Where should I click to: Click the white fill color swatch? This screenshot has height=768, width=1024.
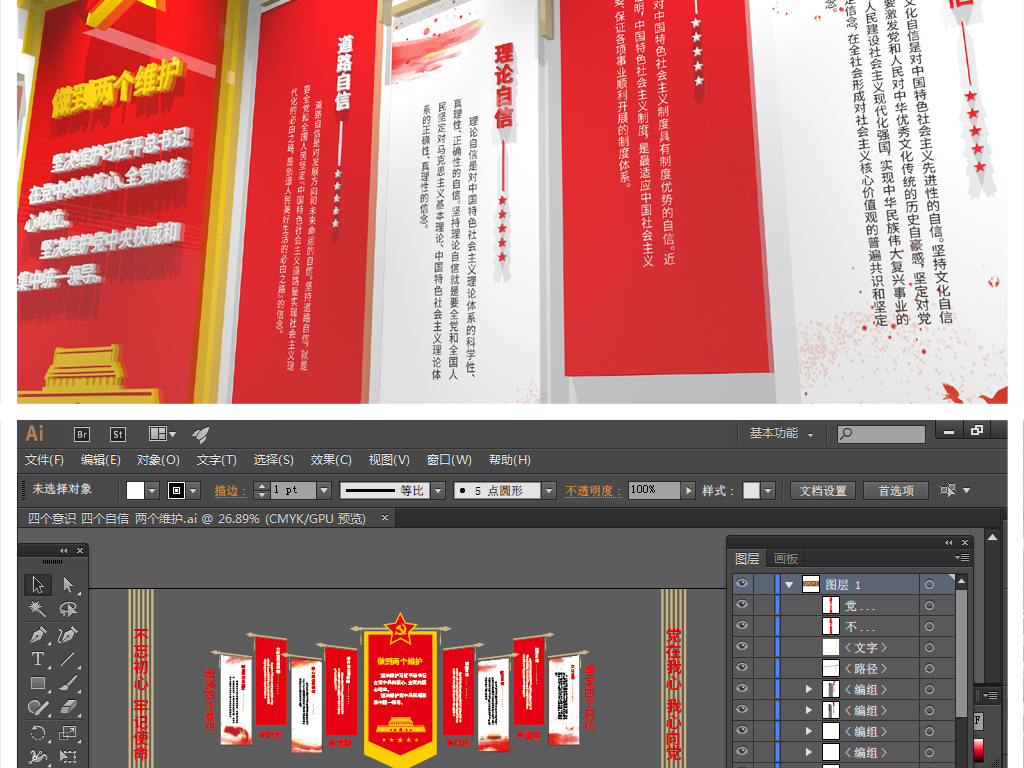coord(136,491)
